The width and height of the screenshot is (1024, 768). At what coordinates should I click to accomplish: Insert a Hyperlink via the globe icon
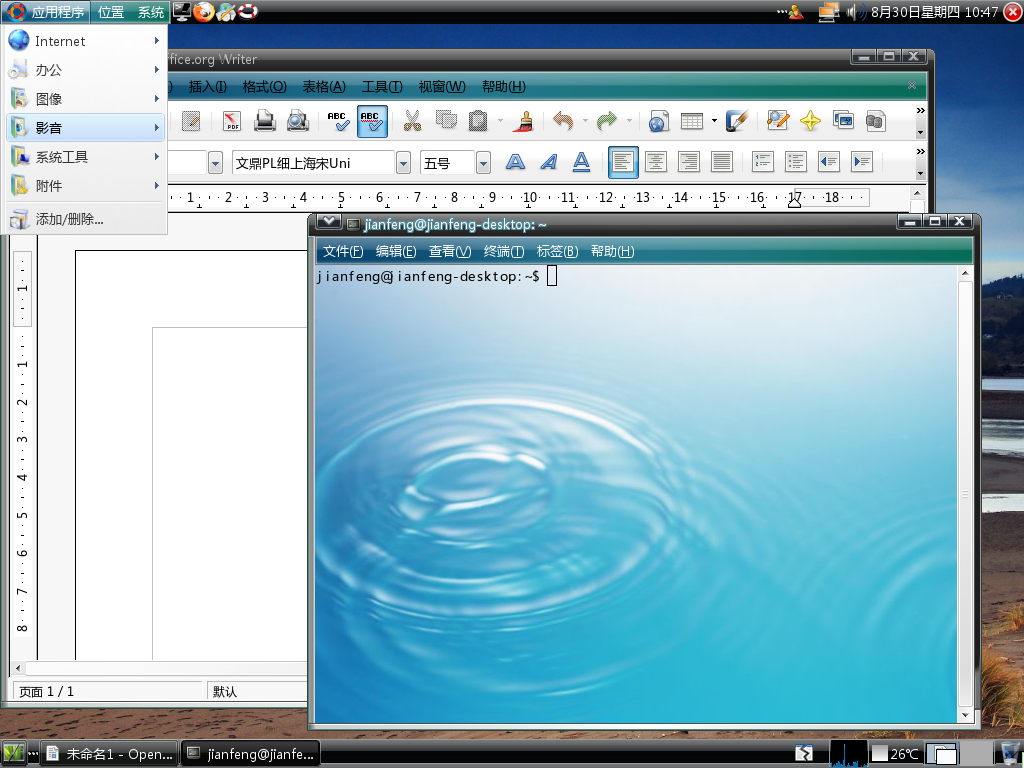pos(658,121)
